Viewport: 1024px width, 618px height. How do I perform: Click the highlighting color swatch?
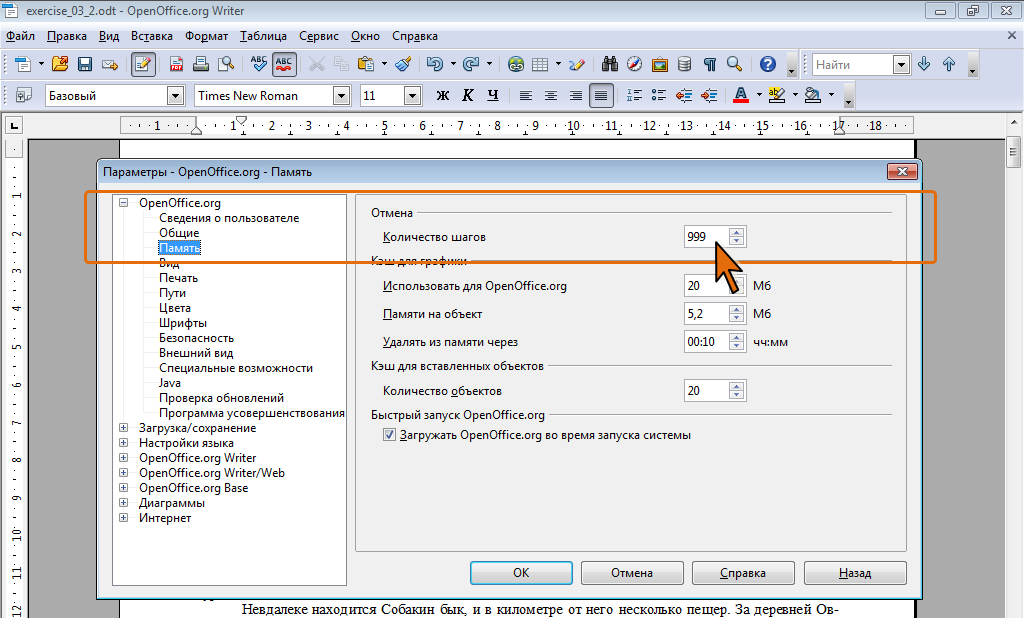coord(776,95)
